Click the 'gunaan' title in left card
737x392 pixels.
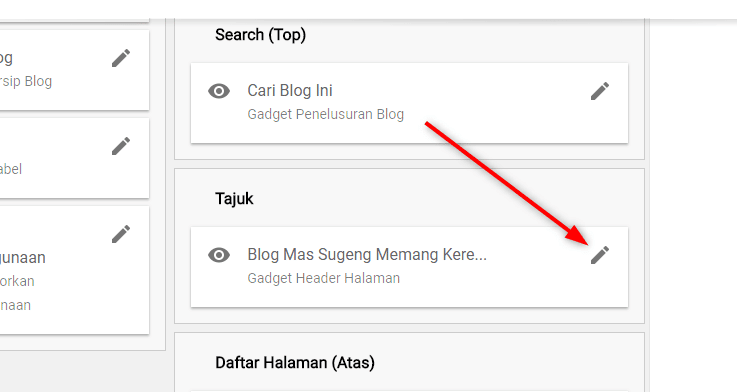pos(23,258)
